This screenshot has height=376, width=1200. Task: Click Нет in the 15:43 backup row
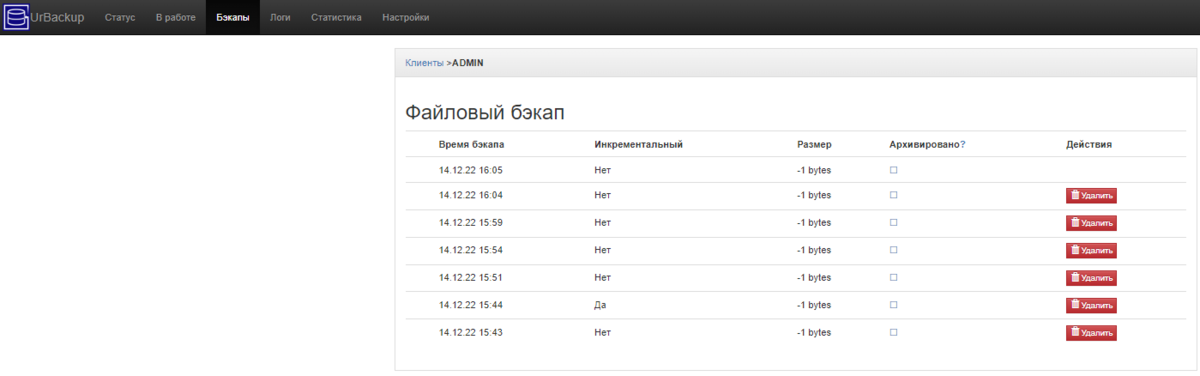pos(602,332)
